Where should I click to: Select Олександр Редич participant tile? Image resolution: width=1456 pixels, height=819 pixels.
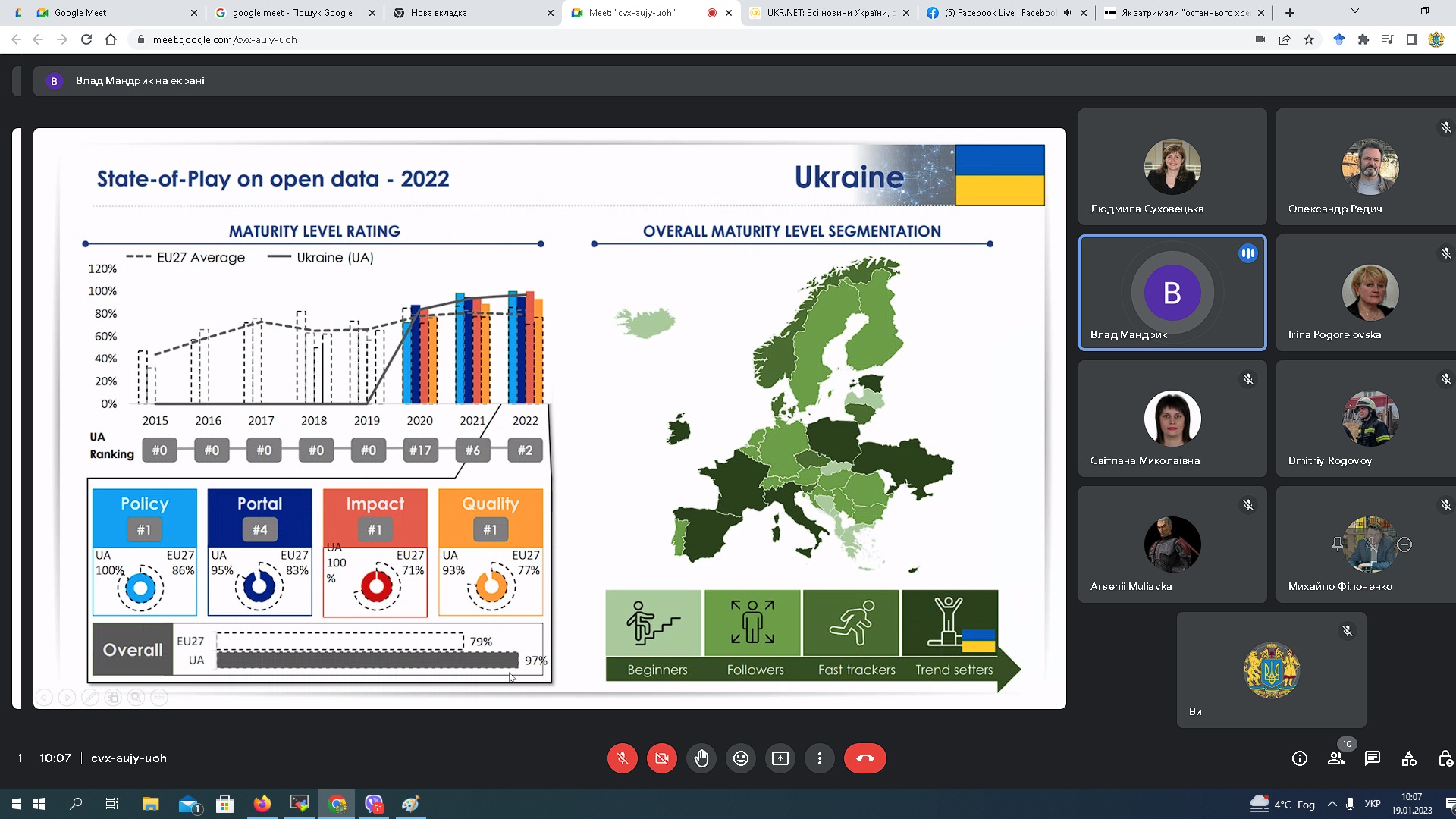1366,167
